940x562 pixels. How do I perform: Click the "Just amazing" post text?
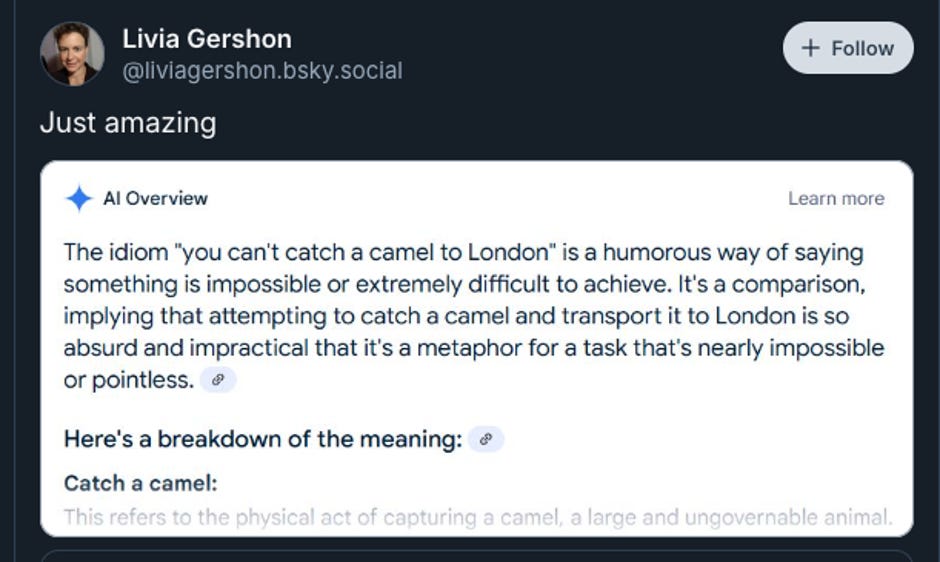coord(128,123)
